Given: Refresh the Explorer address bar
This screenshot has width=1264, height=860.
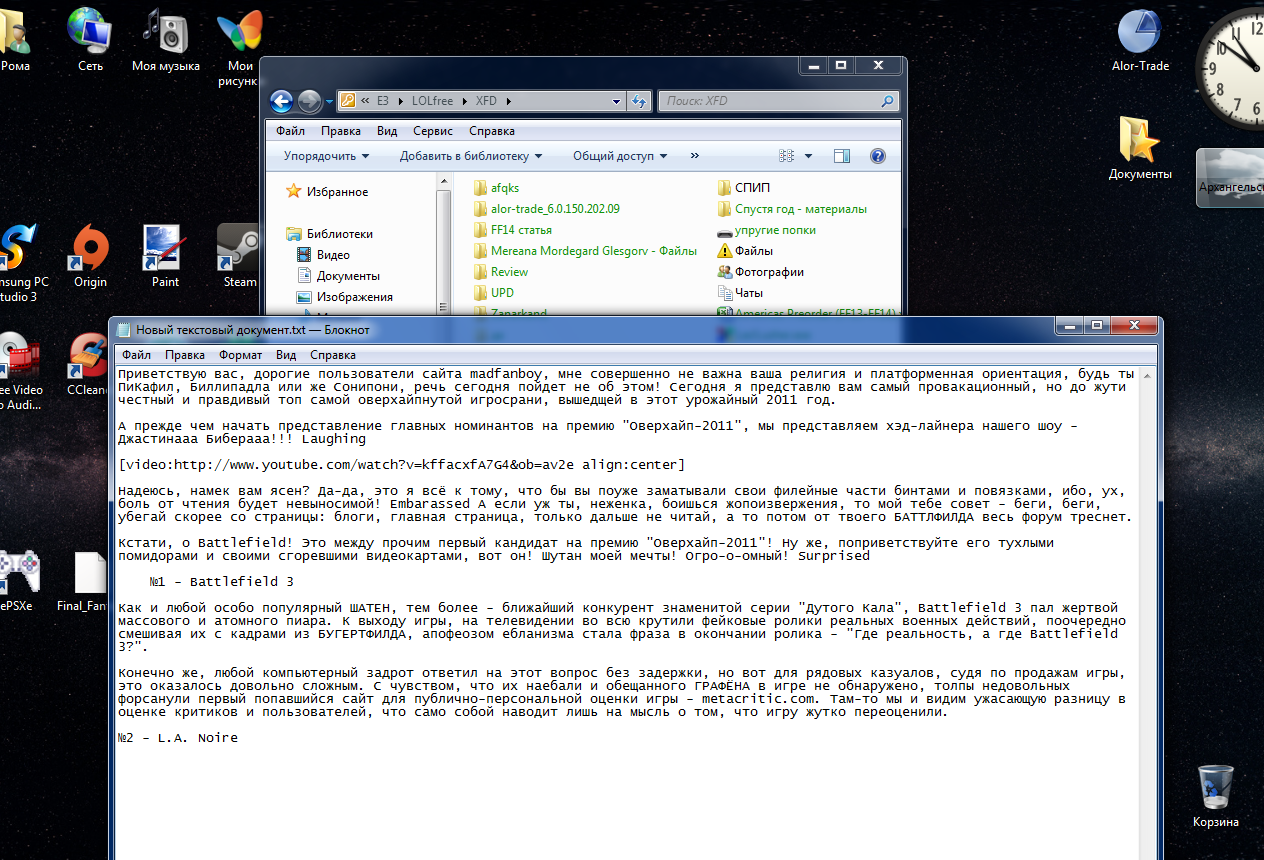Looking at the screenshot, I should pyautogui.click(x=639, y=101).
